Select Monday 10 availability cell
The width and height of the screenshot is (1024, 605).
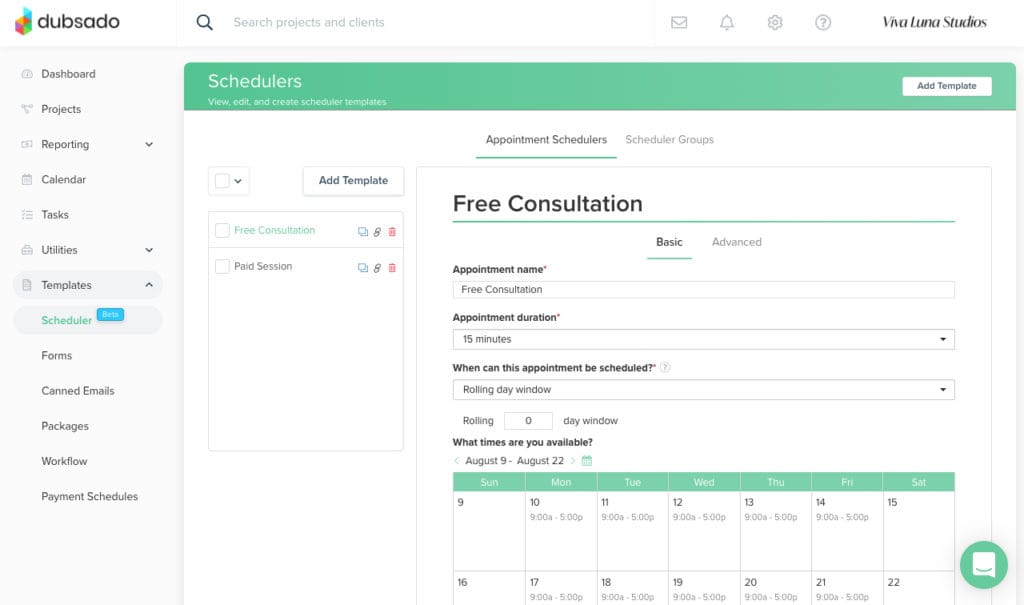coord(560,531)
